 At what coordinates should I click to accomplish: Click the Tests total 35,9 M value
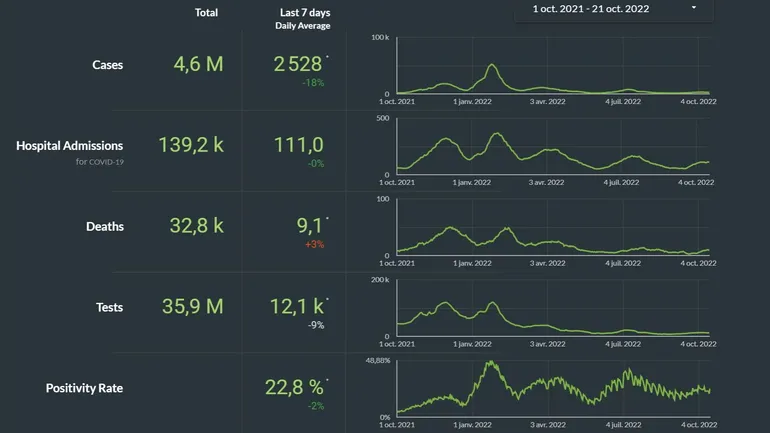pyautogui.click(x=192, y=306)
